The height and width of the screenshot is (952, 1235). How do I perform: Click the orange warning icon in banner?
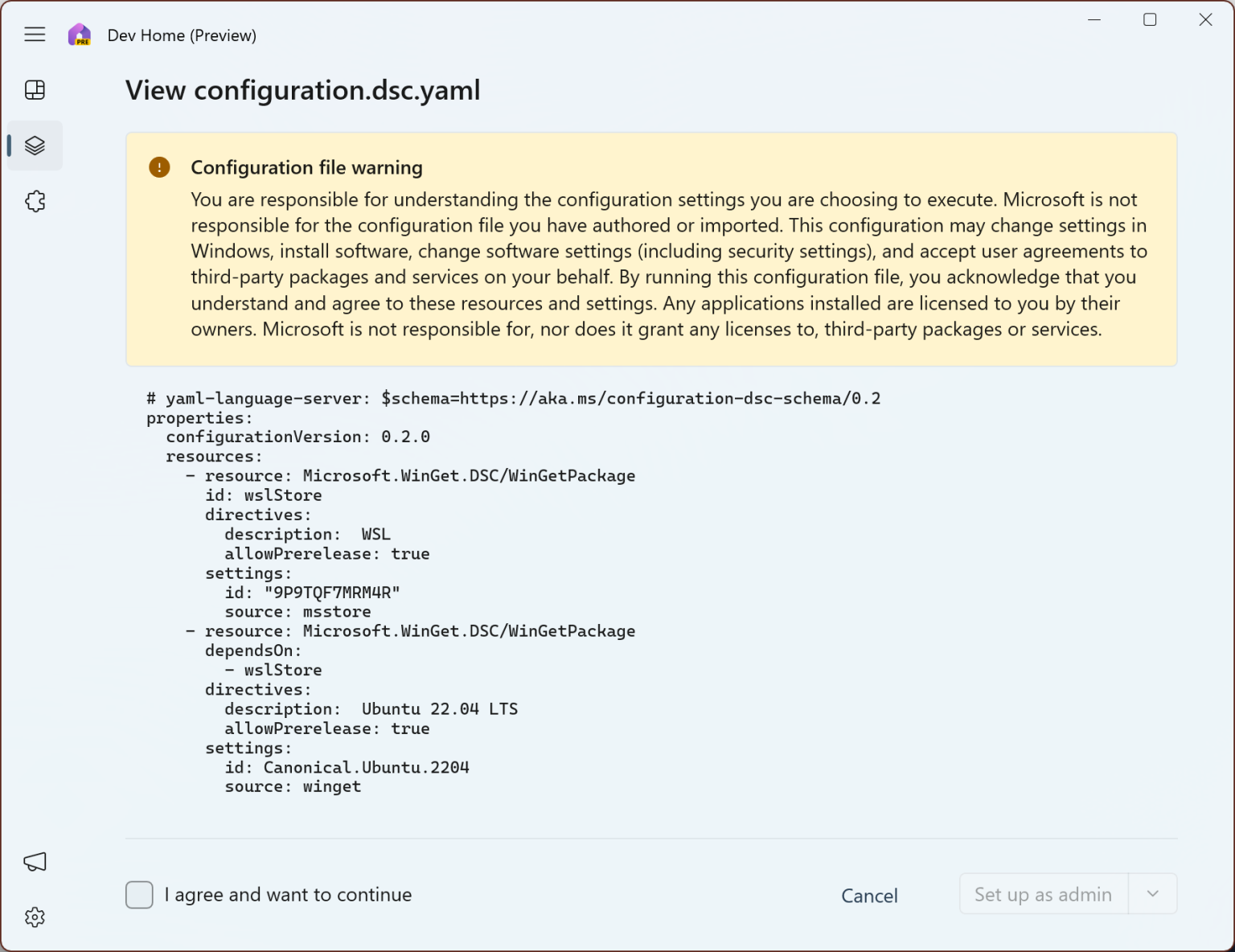(158, 167)
